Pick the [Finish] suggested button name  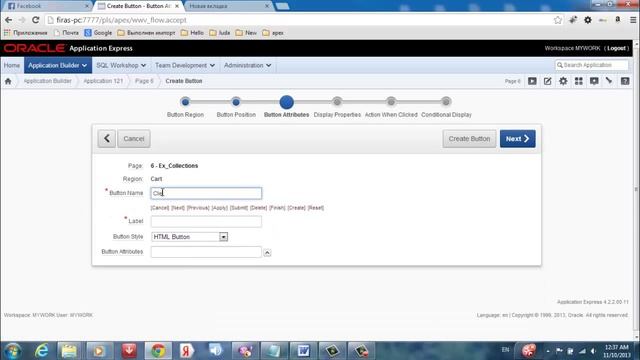(x=277, y=208)
